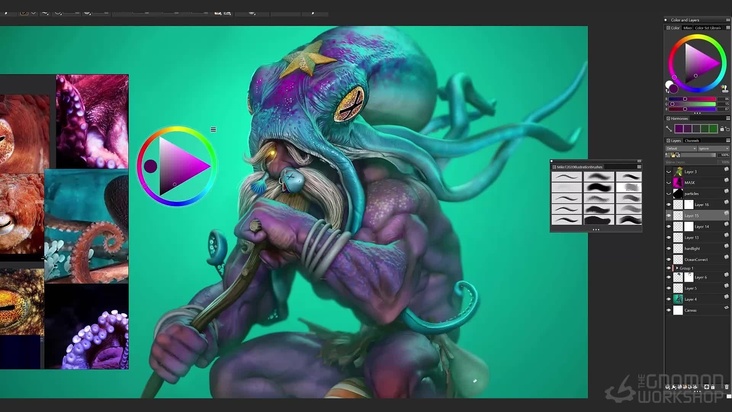Screen dimensions: 732x412
Task: Click the layer type icon on Layer 4 row
Action: [726, 297]
